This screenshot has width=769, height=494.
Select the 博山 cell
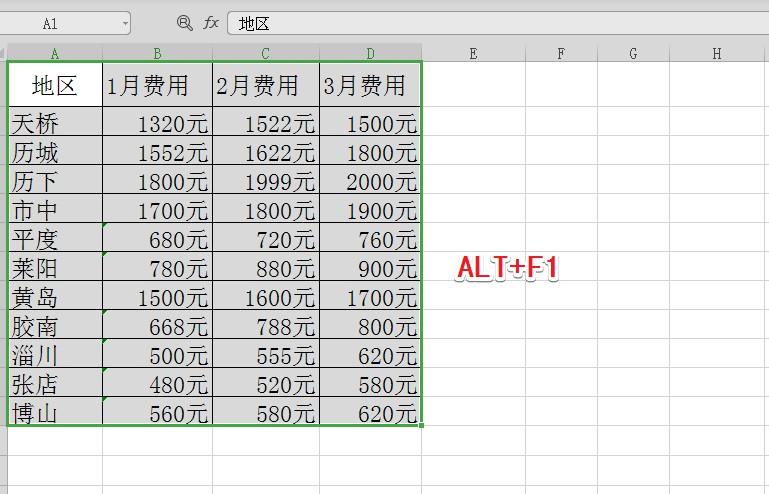coord(55,411)
